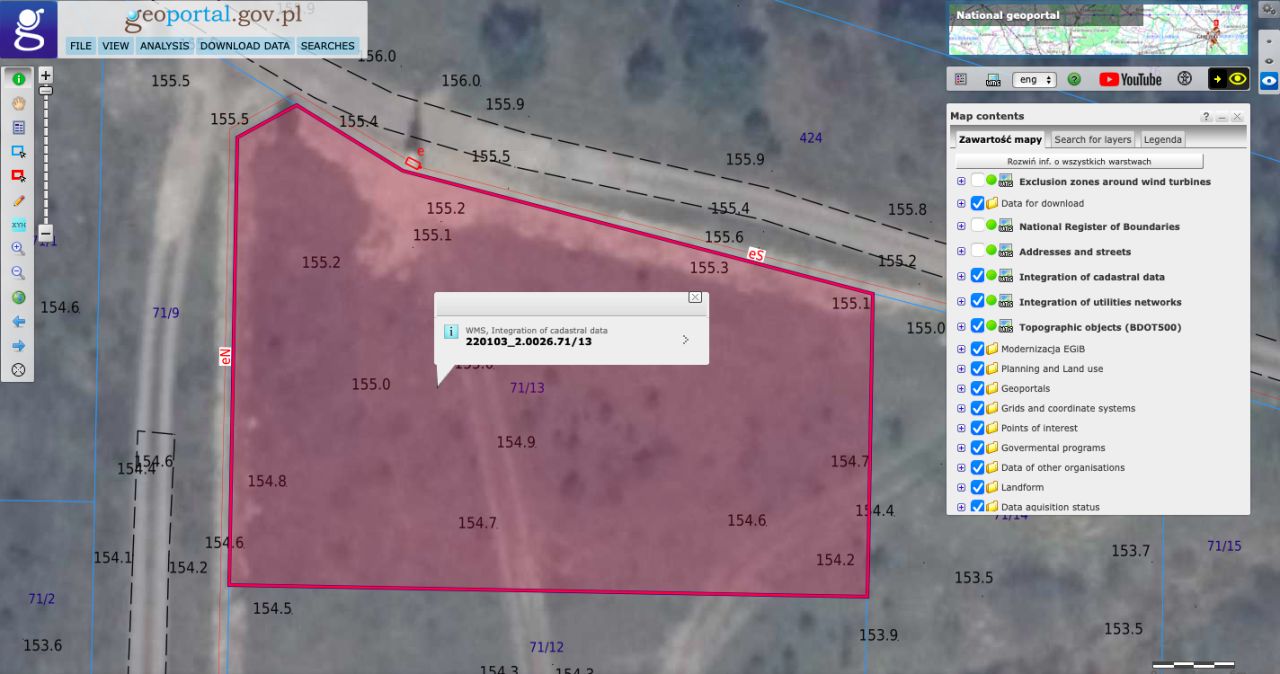The height and width of the screenshot is (674, 1280).
Task: Click the XYH coordinates tool
Action: [x=18, y=224]
